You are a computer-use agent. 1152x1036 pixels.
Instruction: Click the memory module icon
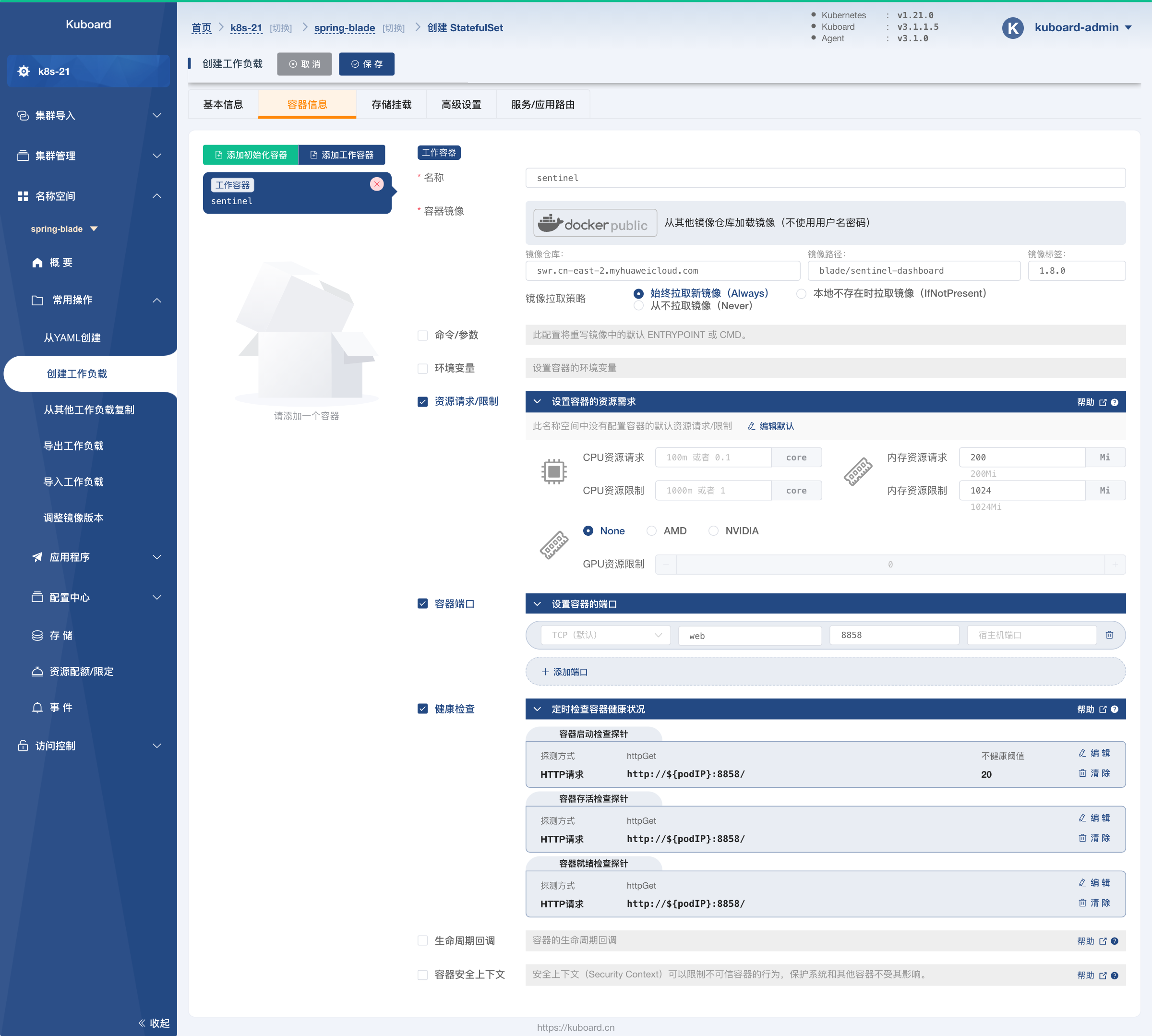(858, 471)
